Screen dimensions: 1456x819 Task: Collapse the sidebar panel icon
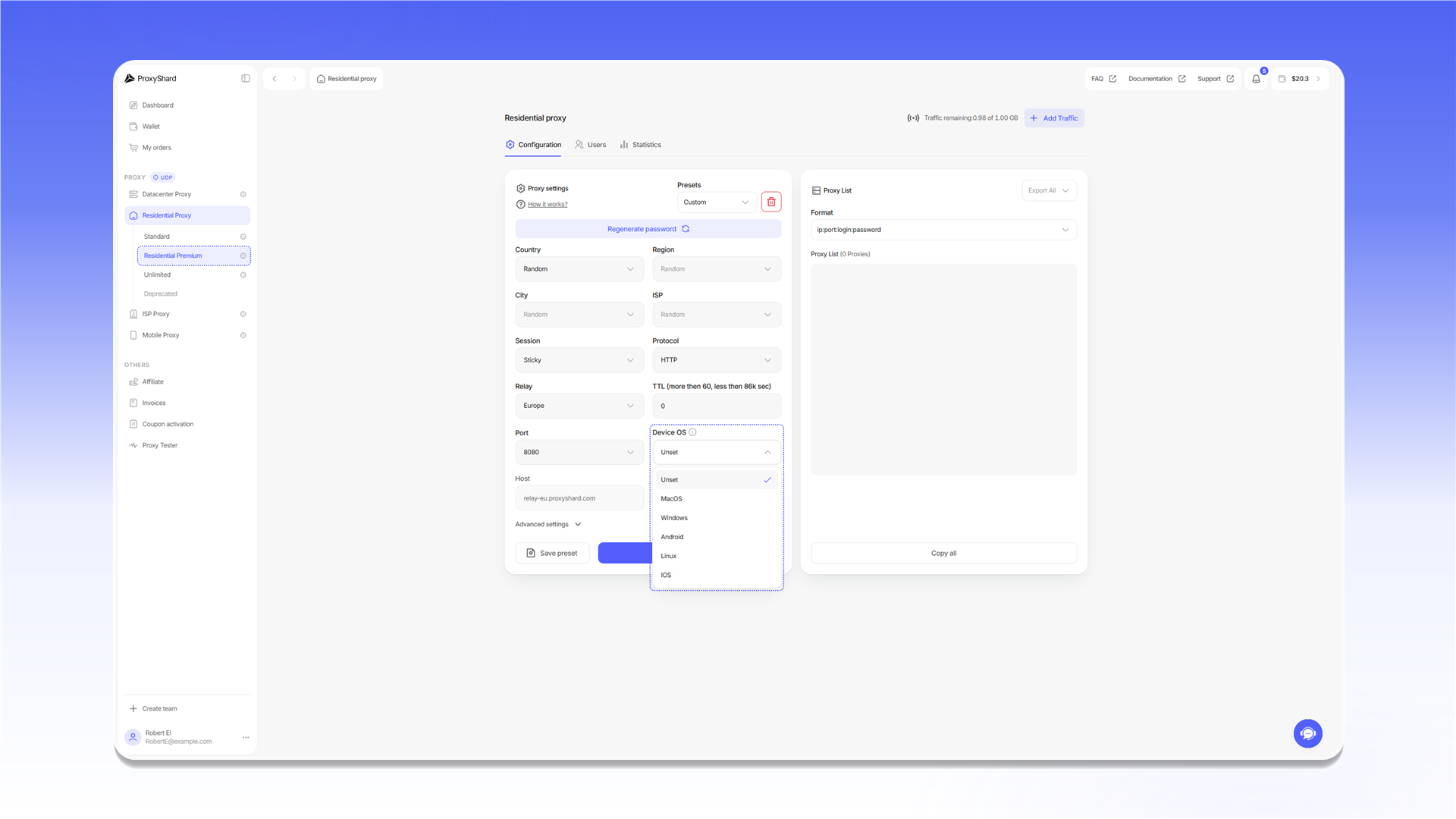246,78
